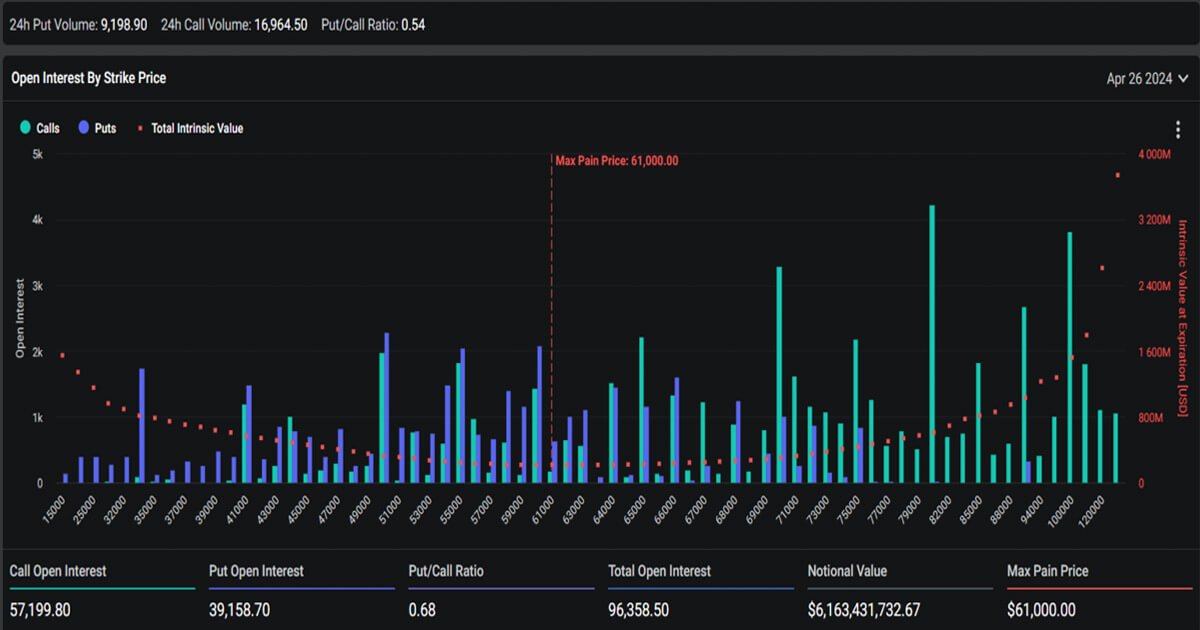The width and height of the screenshot is (1200, 630).
Task: Select the Puts bar at 35000 strike
Action: click(x=142, y=425)
